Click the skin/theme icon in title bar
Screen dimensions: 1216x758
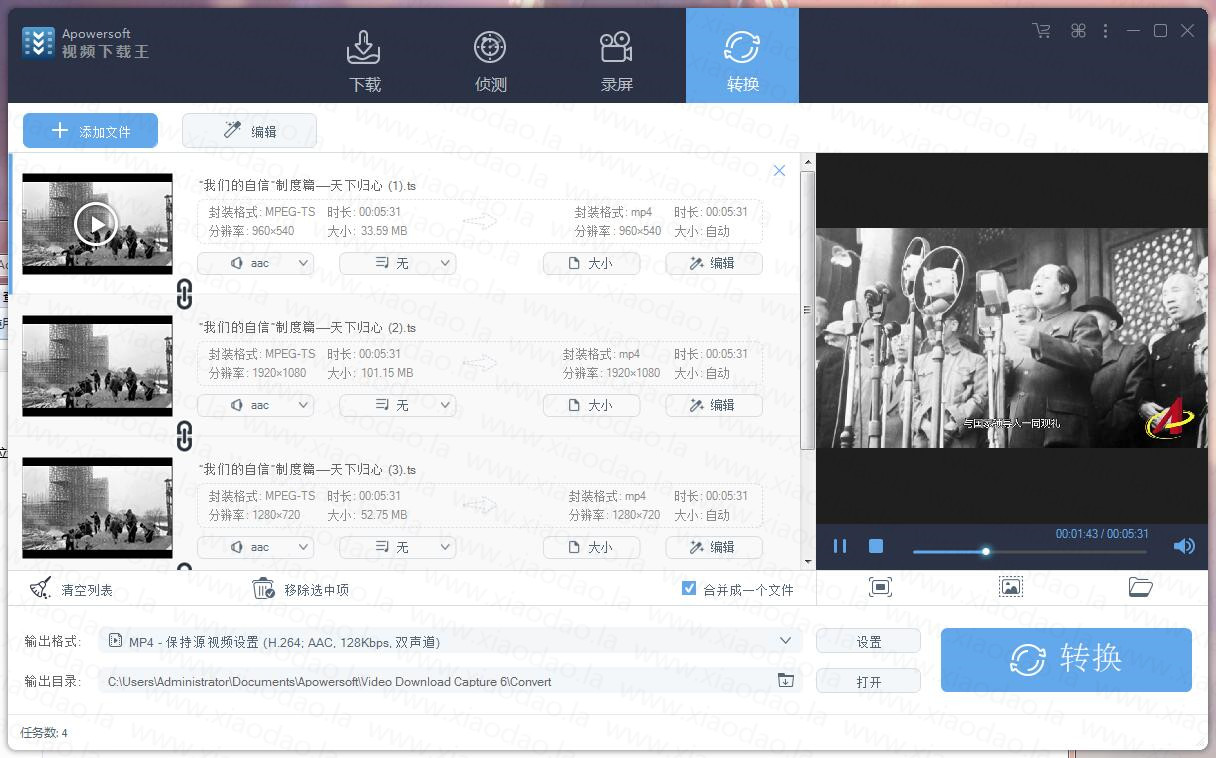click(1078, 31)
